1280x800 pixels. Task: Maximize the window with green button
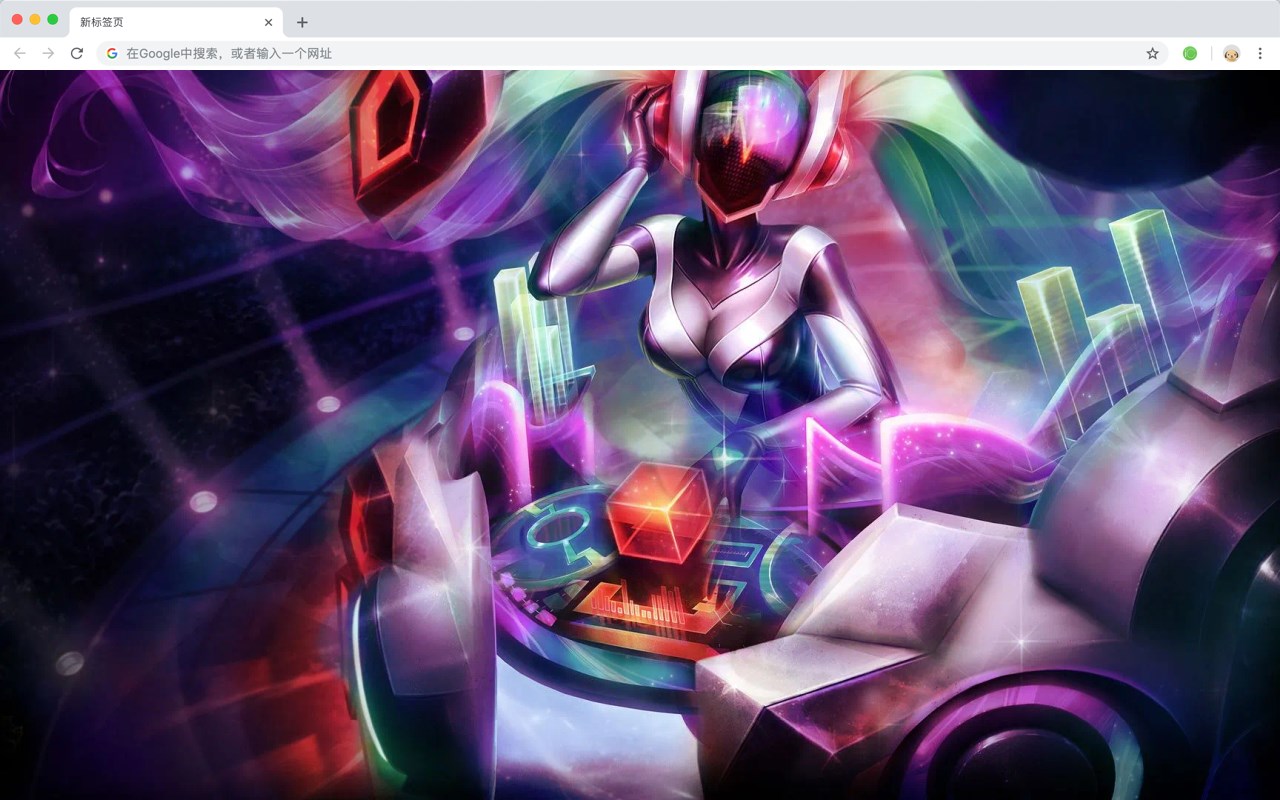click(x=53, y=19)
